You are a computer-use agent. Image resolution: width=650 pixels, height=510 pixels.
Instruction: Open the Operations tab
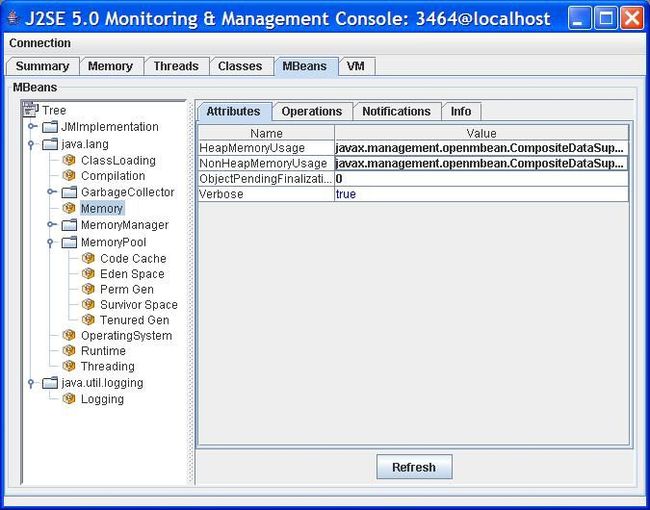(x=312, y=111)
